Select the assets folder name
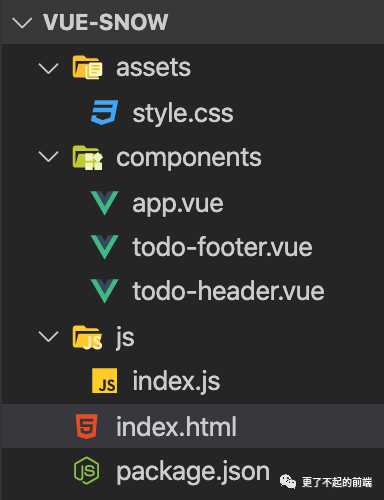This screenshot has width=384, height=500. point(153,68)
